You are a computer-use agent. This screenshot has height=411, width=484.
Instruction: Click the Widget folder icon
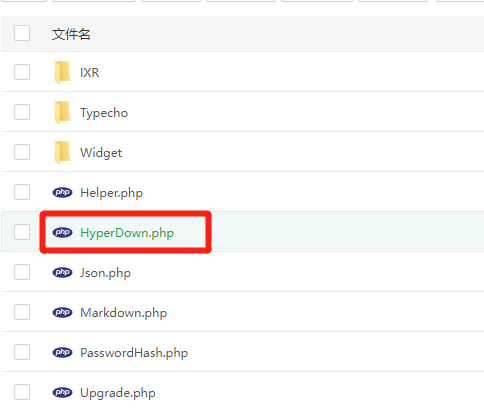[x=62, y=152]
